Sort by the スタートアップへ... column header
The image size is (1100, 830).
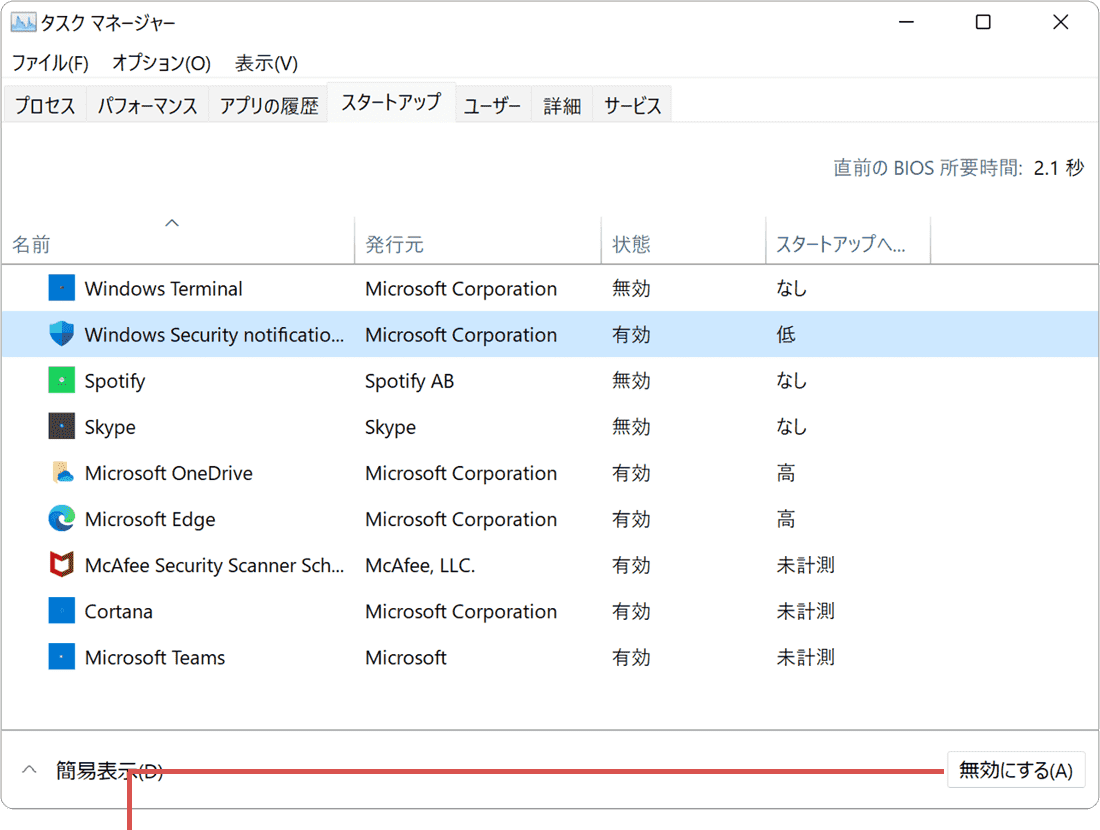pos(848,241)
